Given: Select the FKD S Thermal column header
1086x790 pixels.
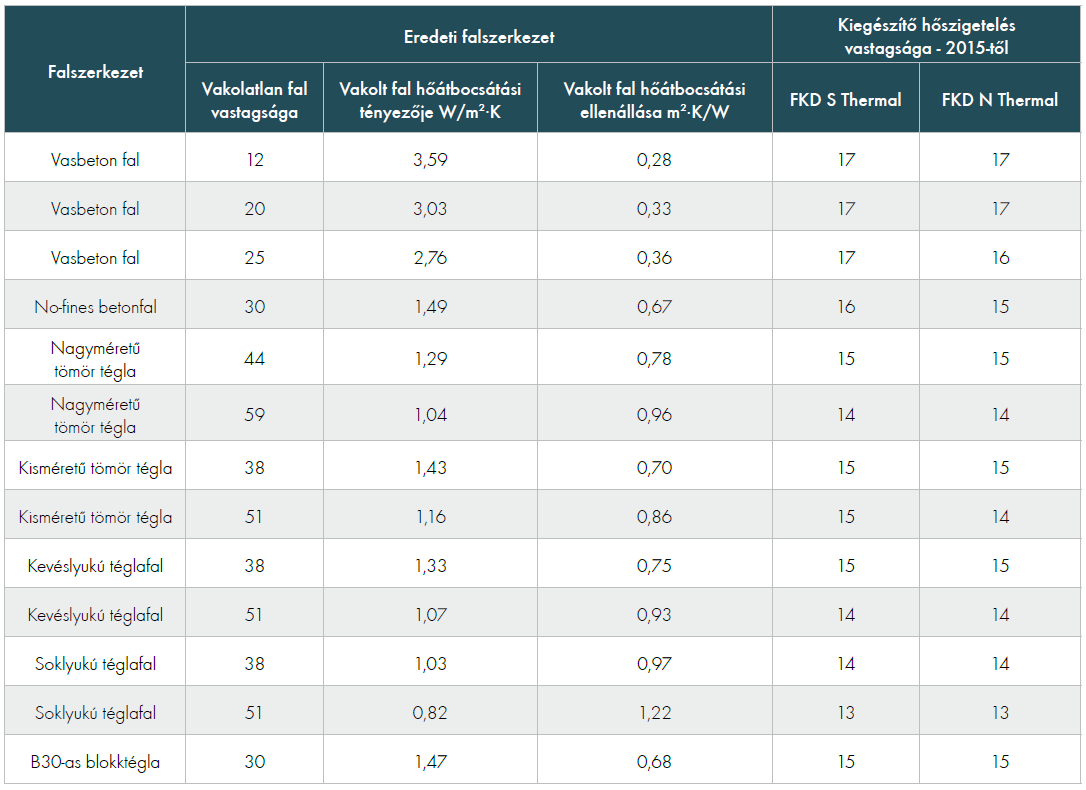Looking at the screenshot, I should point(846,99).
